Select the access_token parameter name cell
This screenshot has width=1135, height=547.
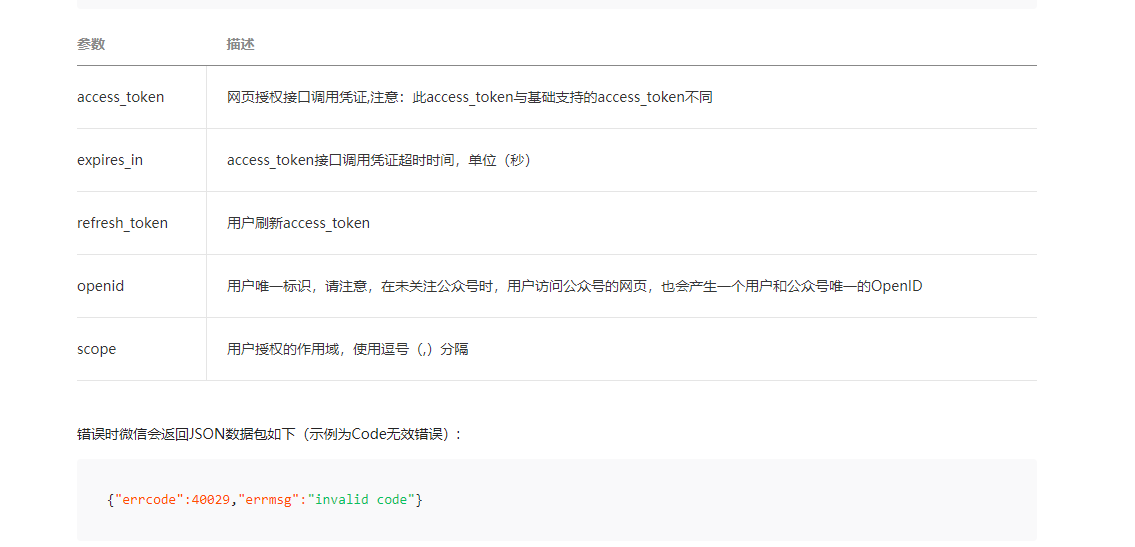click(121, 97)
